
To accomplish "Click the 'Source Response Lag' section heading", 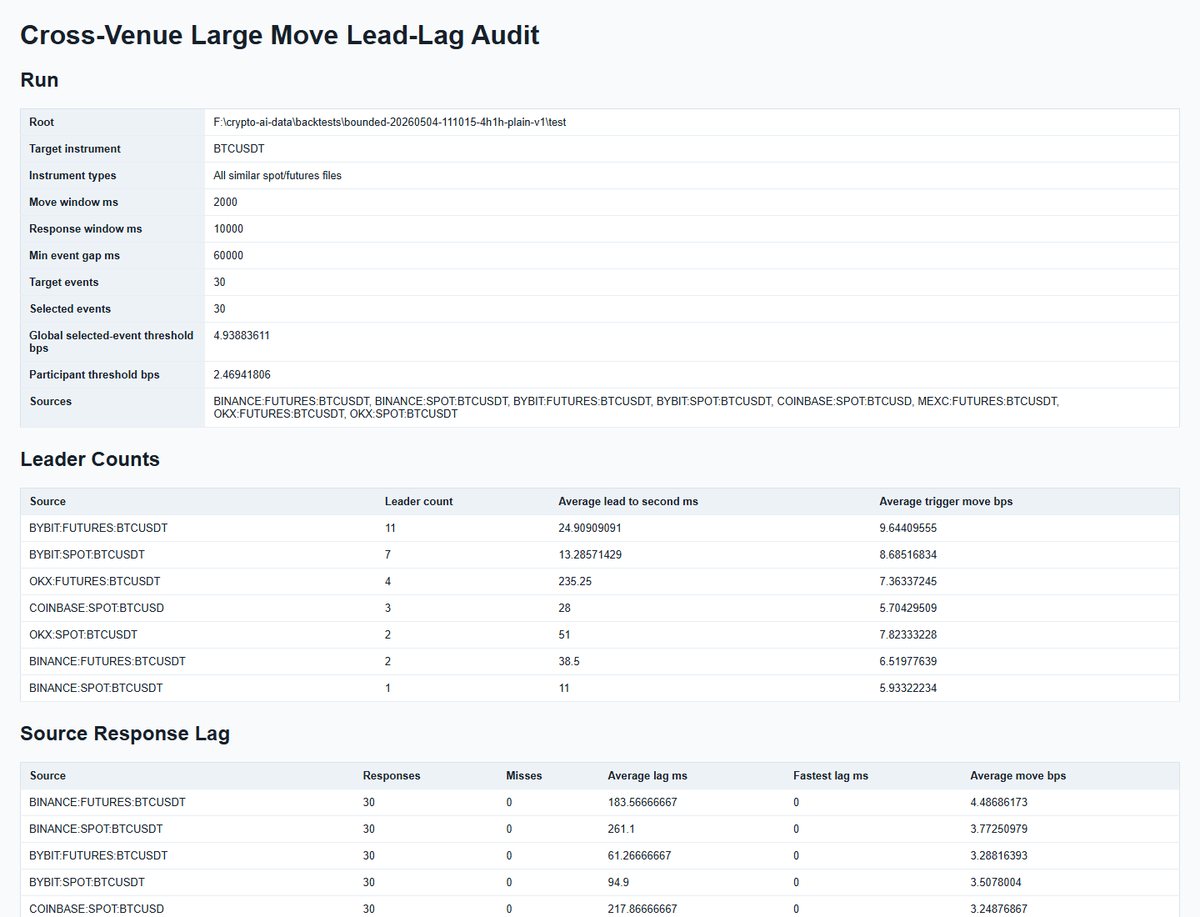I will pos(125,734).
